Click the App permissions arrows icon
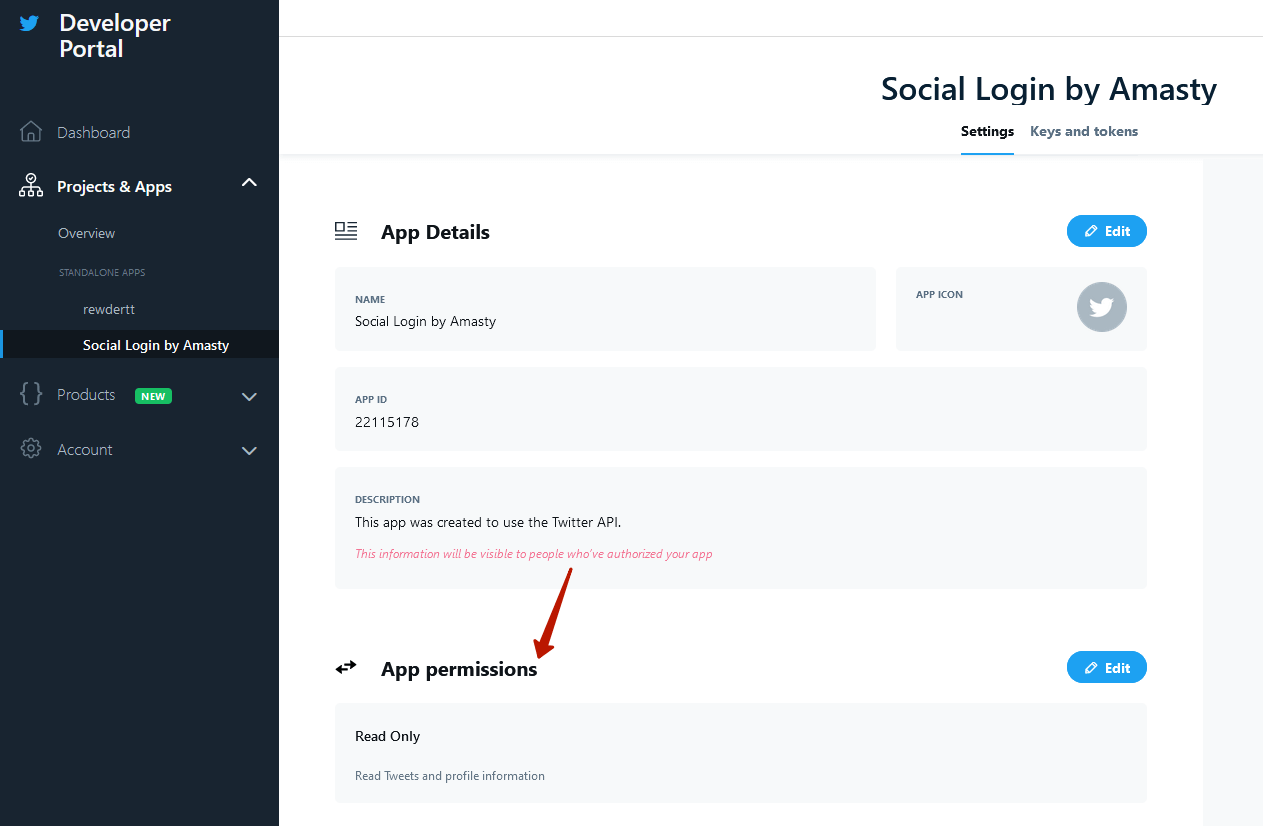Screen dimensions: 1263x826 (x=346, y=667)
